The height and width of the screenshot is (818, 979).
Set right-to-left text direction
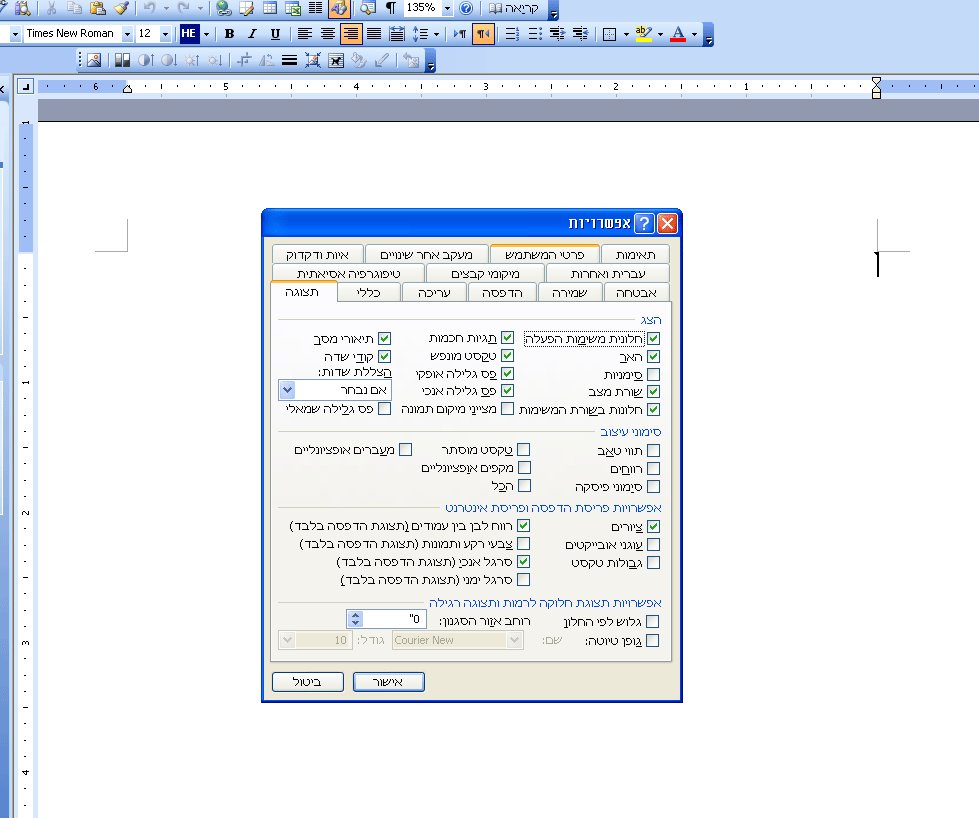[483, 34]
